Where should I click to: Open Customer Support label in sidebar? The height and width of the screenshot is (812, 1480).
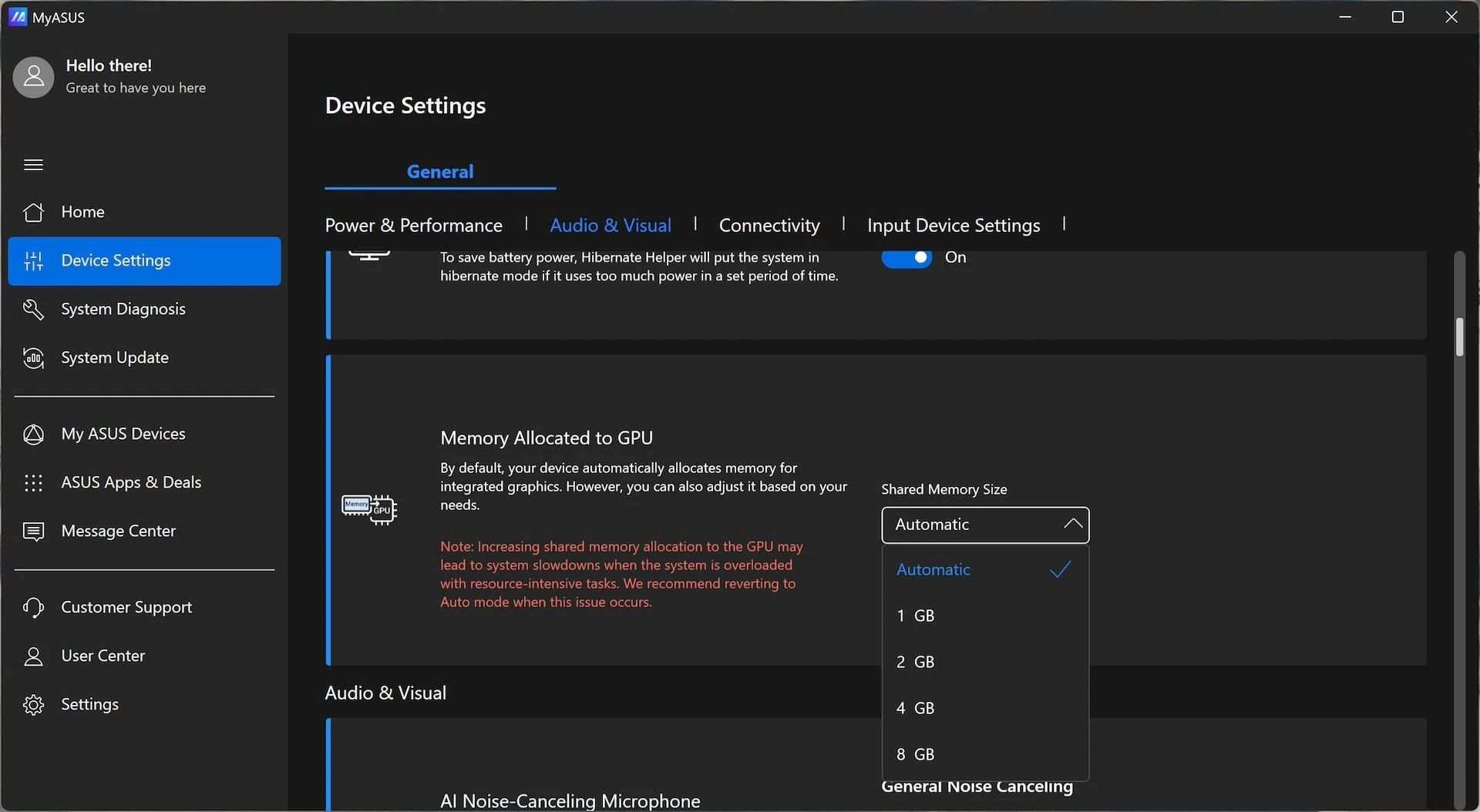[126, 607]
